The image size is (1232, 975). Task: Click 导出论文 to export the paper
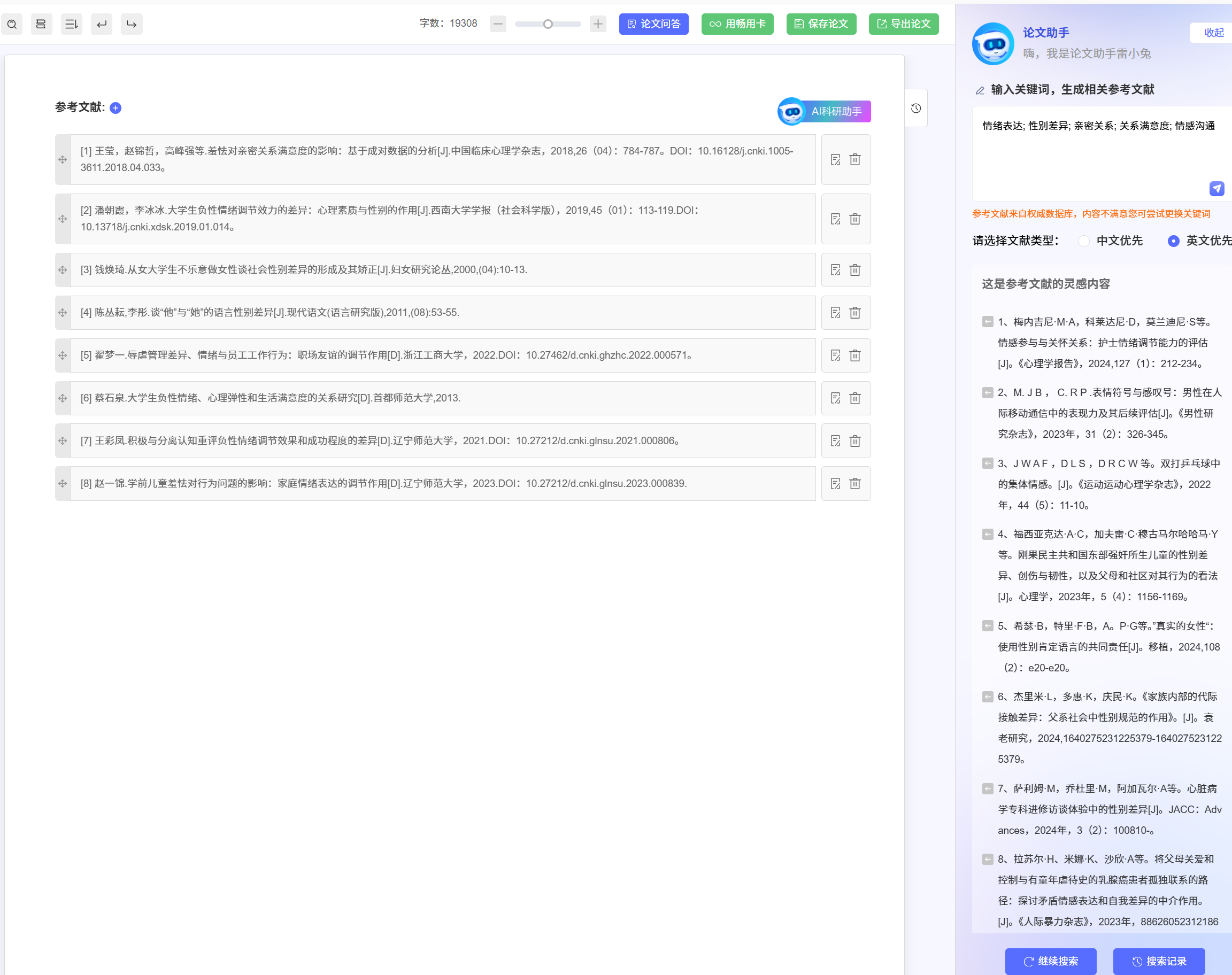pos(903,24)
